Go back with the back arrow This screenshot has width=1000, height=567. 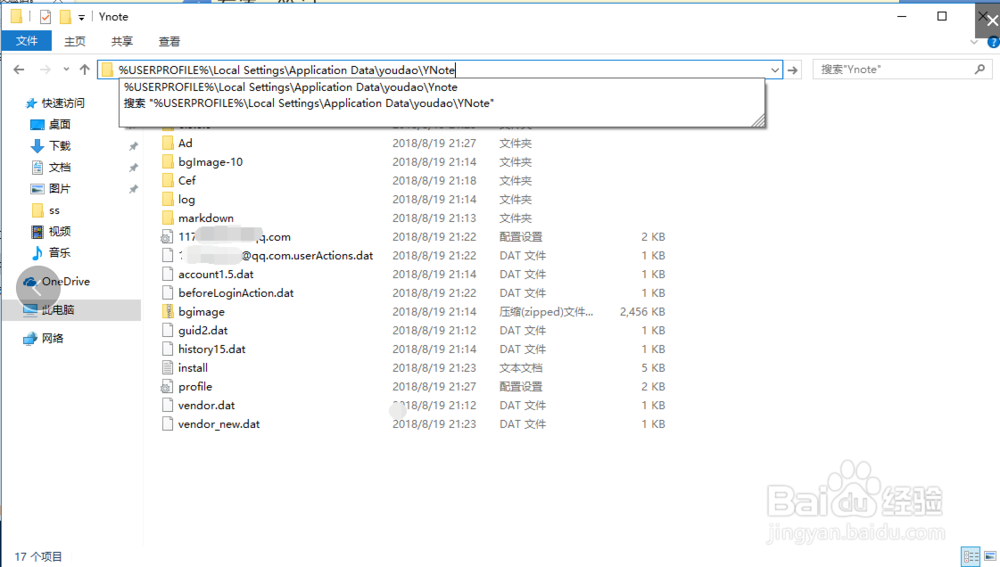click(19, 70)
